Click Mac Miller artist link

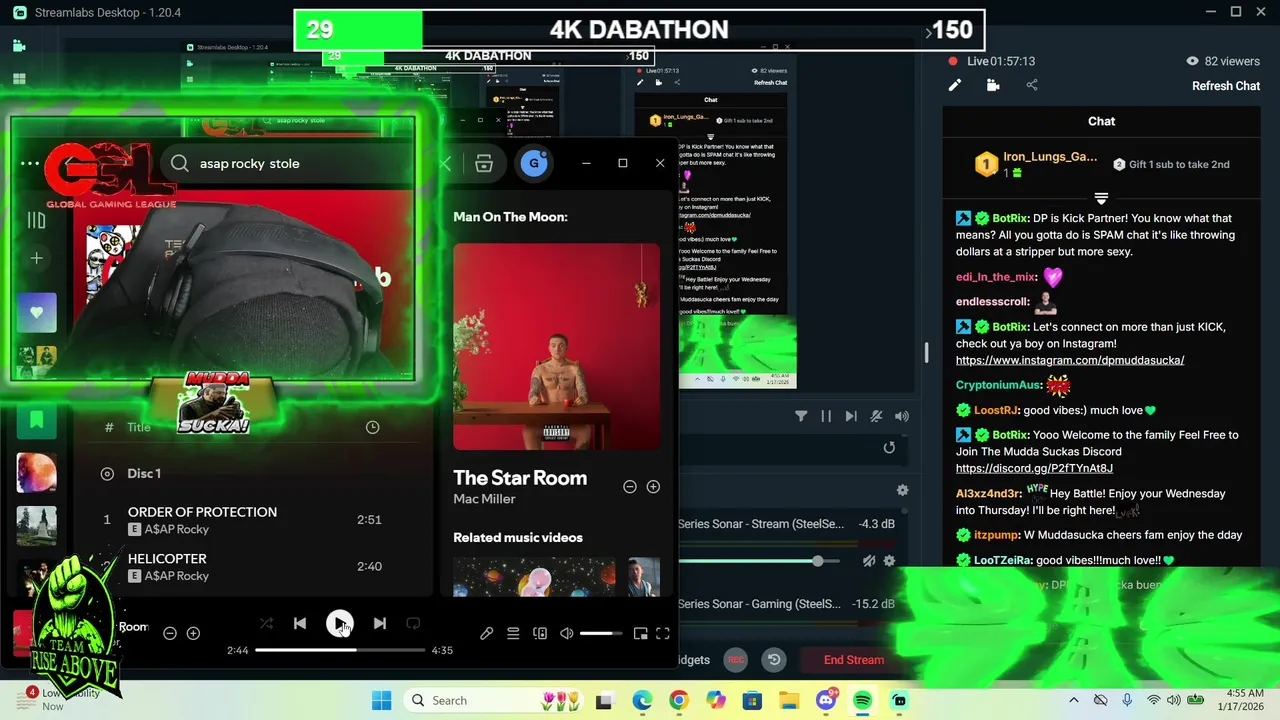(484, 499)
